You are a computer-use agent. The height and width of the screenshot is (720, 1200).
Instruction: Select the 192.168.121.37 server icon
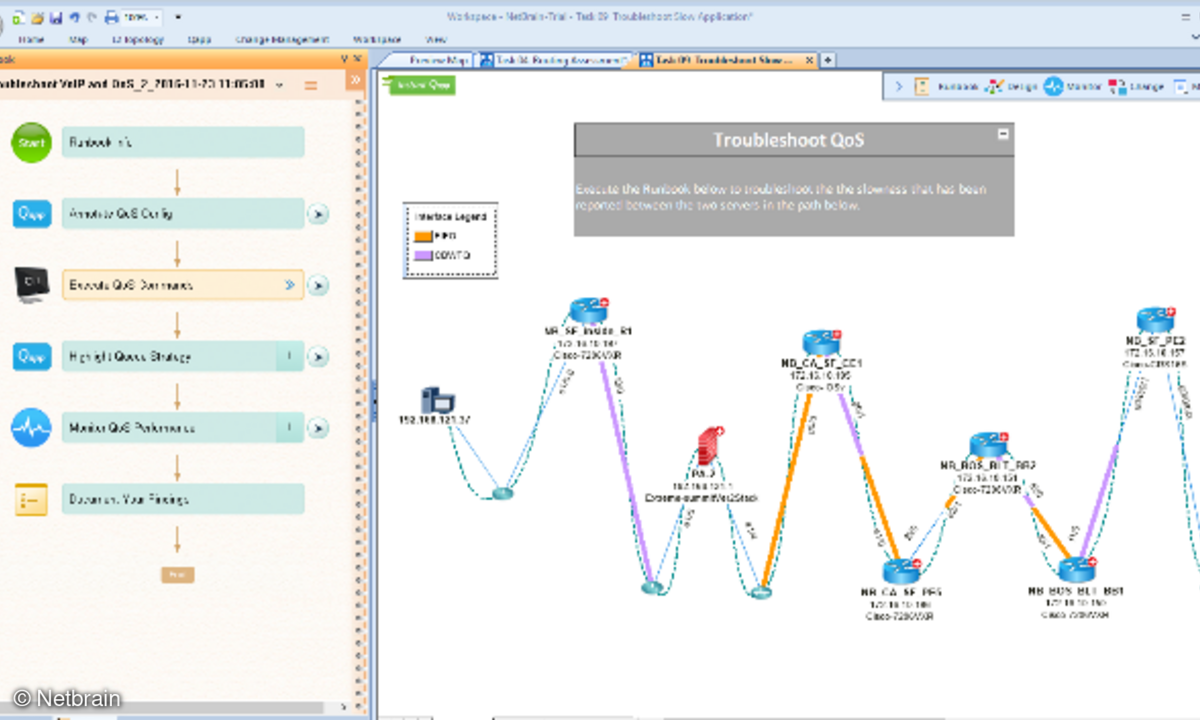(x=437, y=400)
